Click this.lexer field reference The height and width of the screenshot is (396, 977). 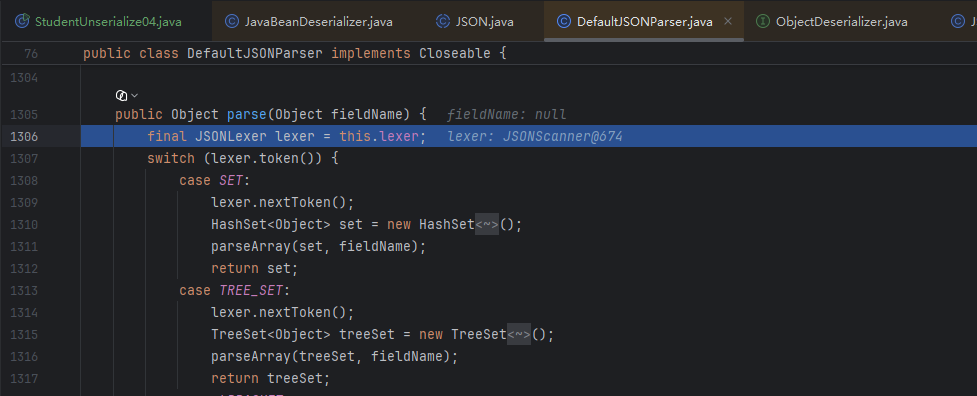379,136
